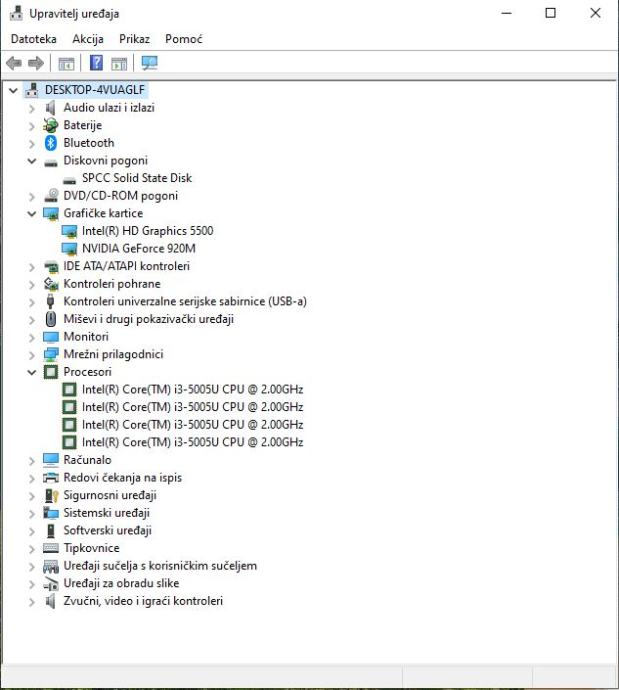Click the USB controllers plug icon
This screenshot has width=619, height=690.
click(x=50, y=301)
